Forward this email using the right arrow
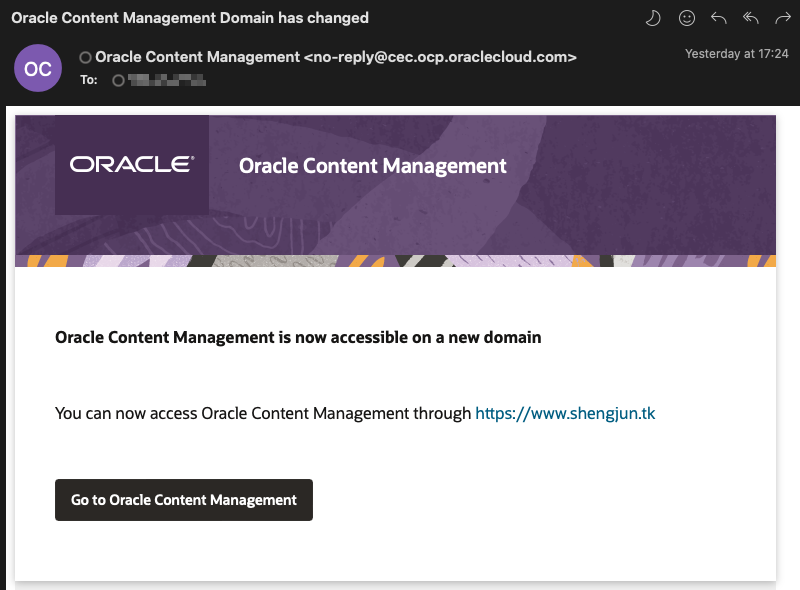800x590 pixels. point(783,19)
